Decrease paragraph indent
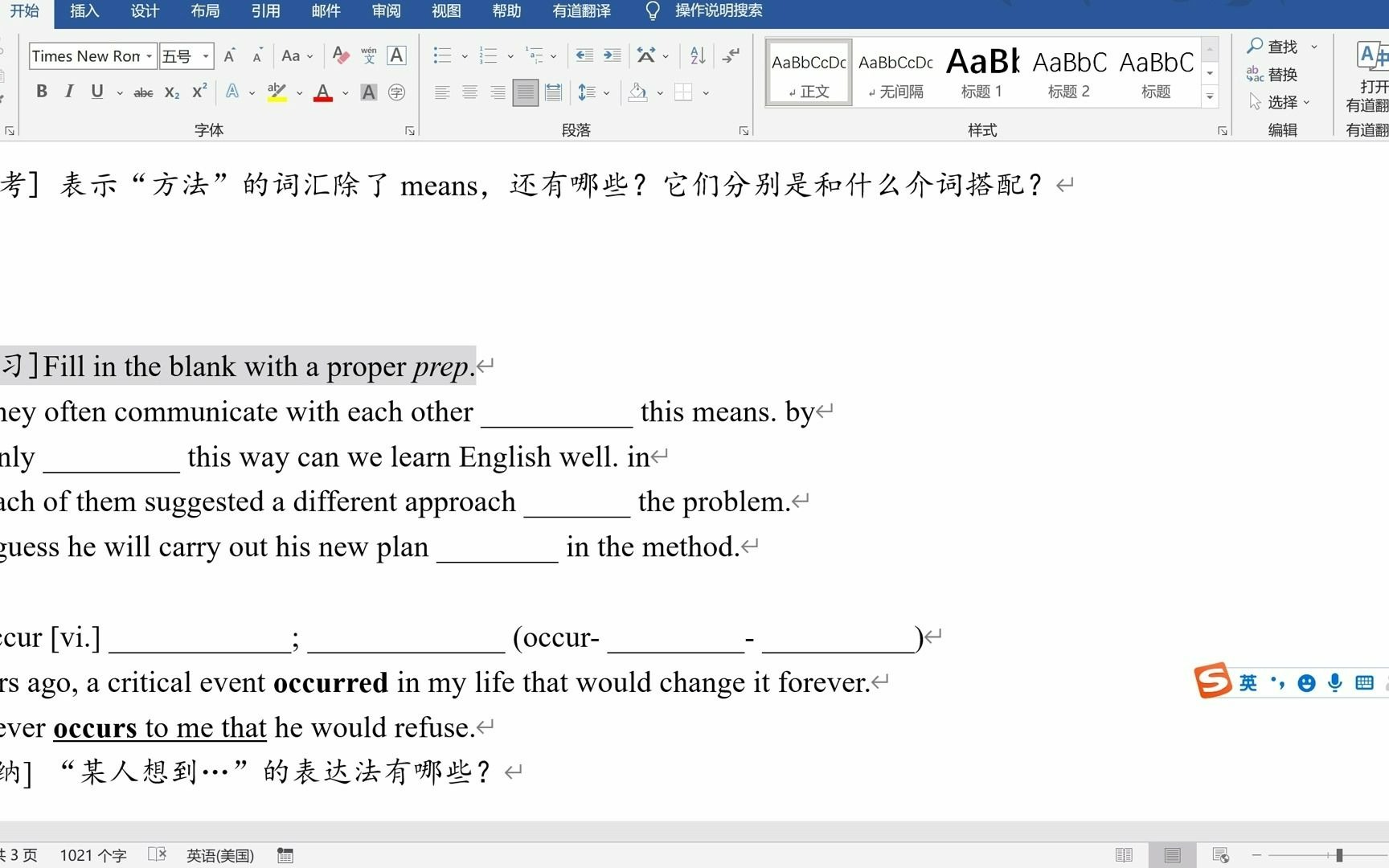Screen dimensions: 1389x868 tap(584, 55)
